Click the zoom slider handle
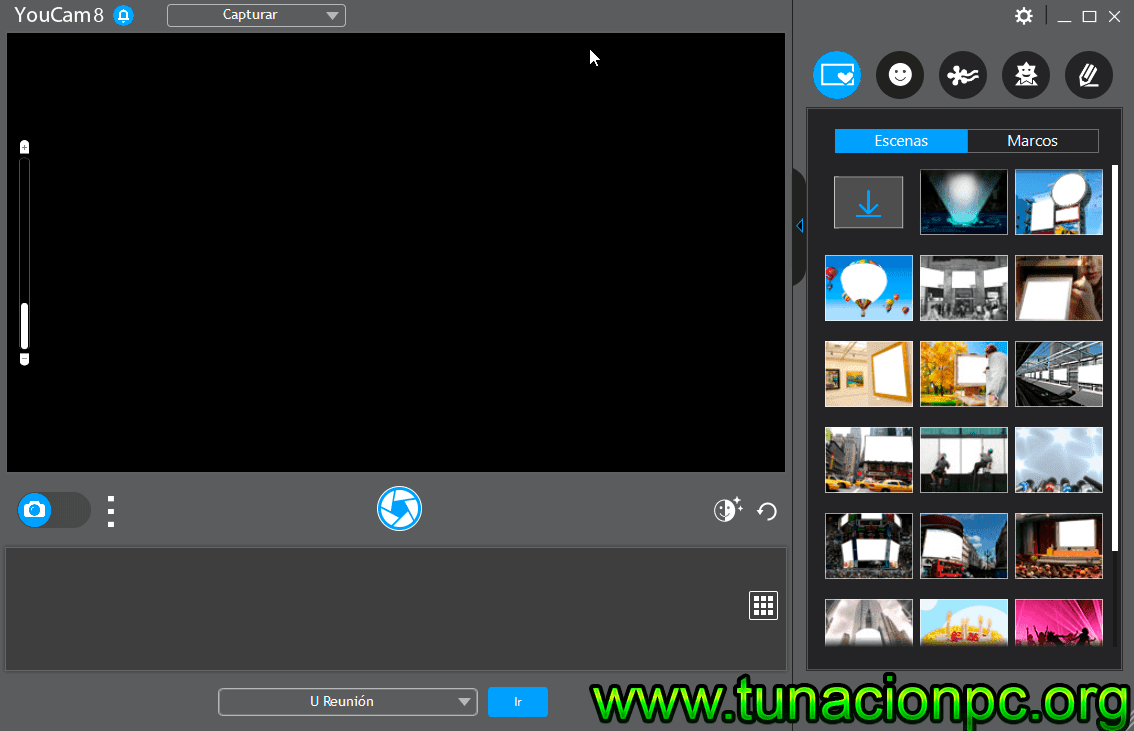 [x=25, y=325]
